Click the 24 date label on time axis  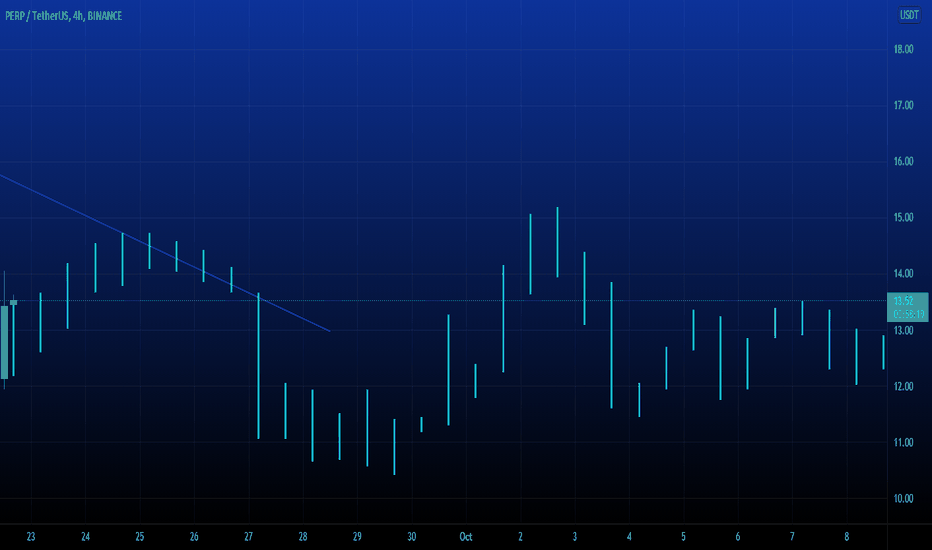[x=86, y=537]
